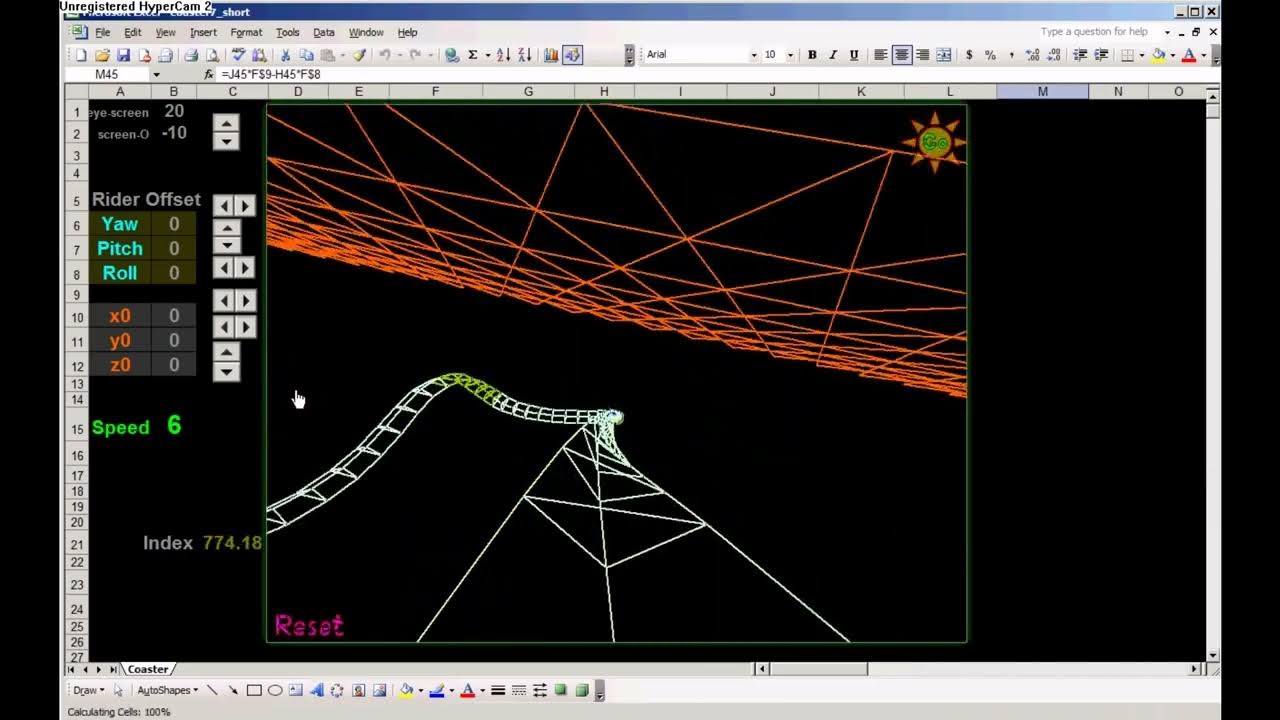Image resolution: width=1280 pixels, height=720 pixels.
Task: Click the AutoSum sigma icon
Action: point(472,55)
